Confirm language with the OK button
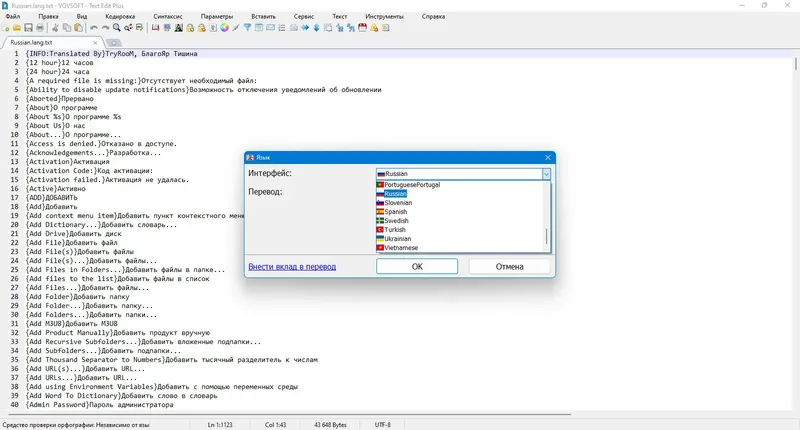800x430 pixels. tap(417, 266)
